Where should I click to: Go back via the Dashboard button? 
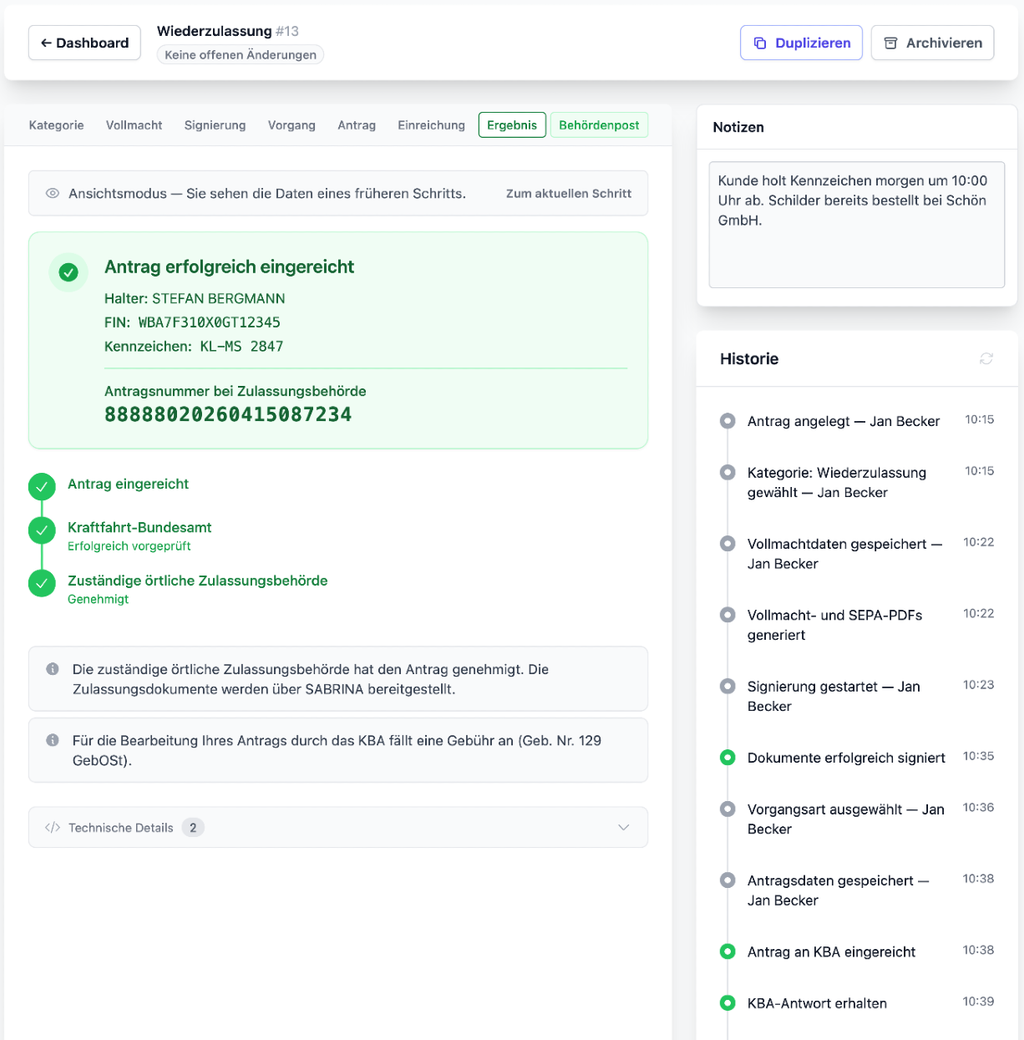click(x=84, y=42)
